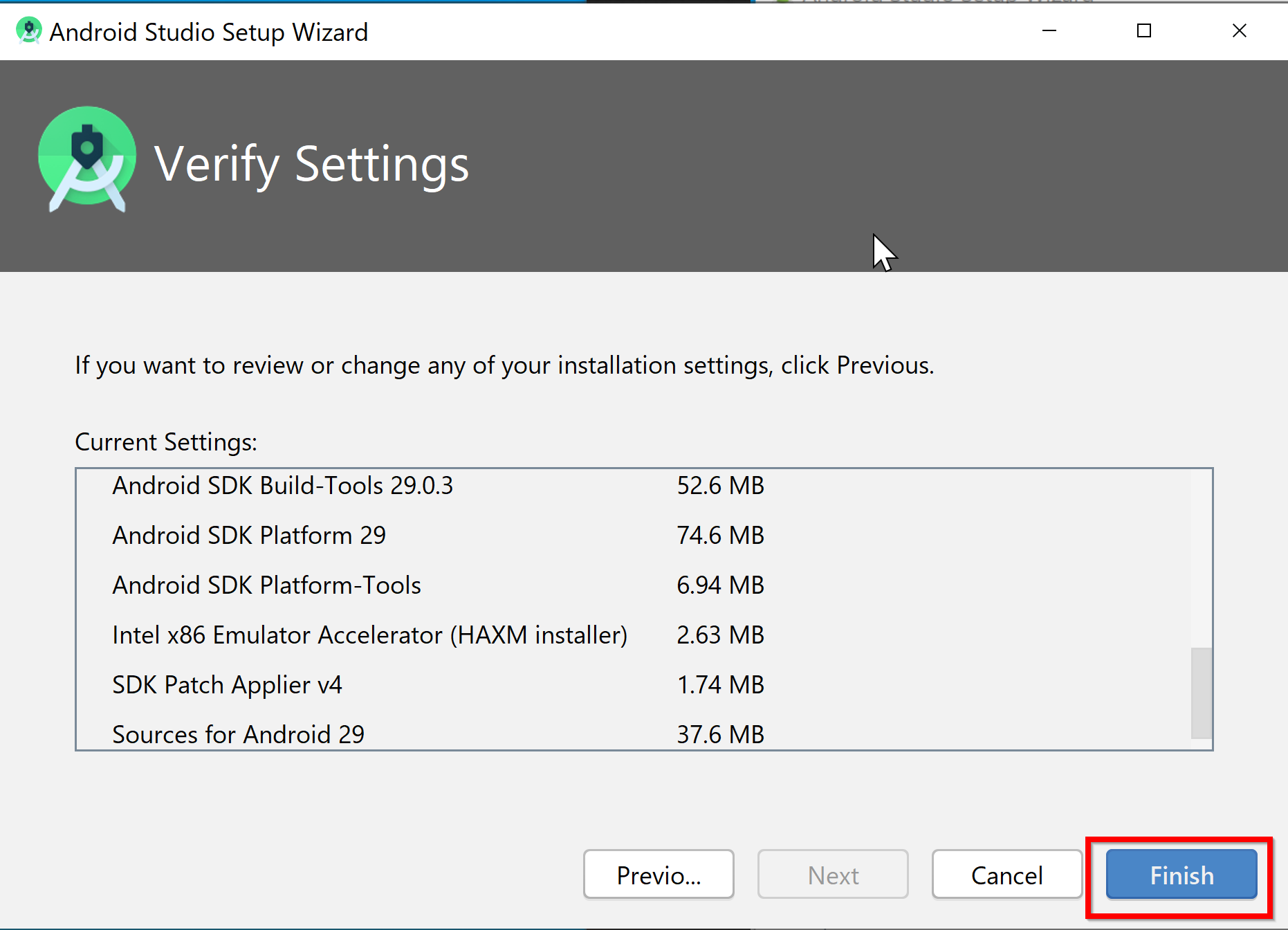Image resolution: width=1288 pixels, height=930 pixels.
Task: Click the '52.6 MB' size value
Action: 720,486
